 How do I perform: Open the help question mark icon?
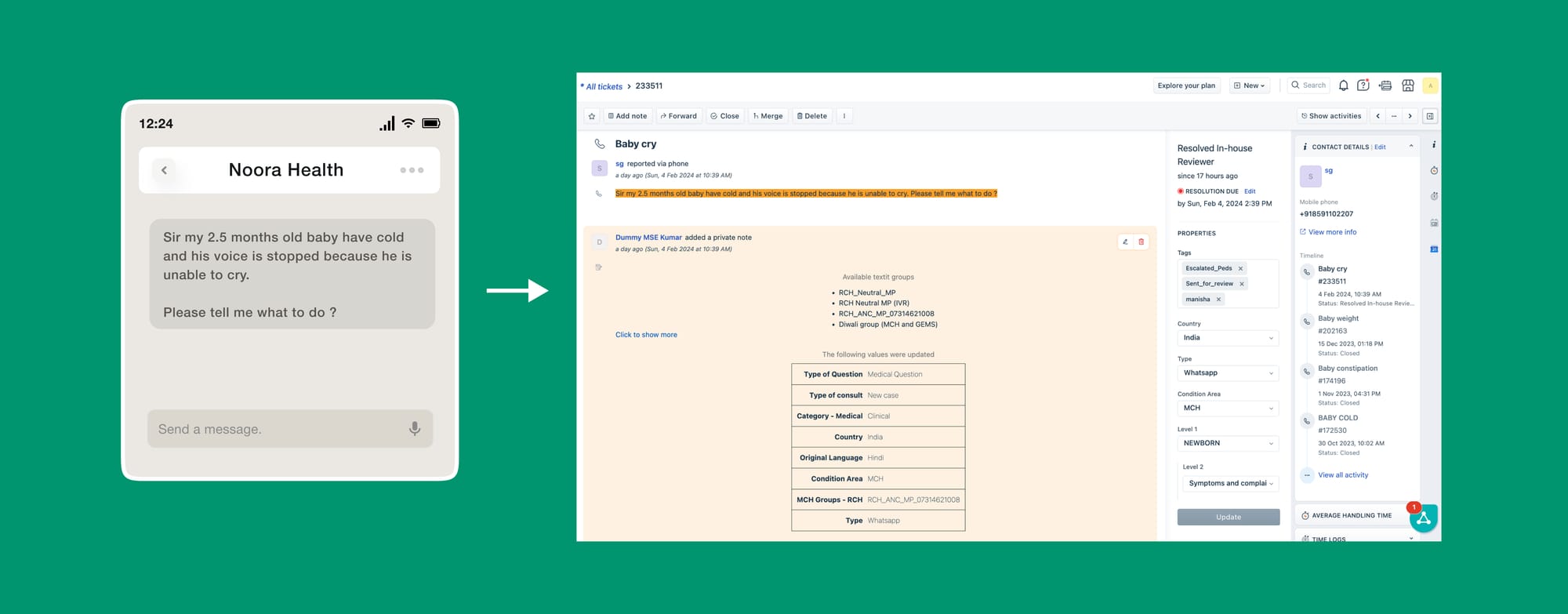coord(1363,85)
